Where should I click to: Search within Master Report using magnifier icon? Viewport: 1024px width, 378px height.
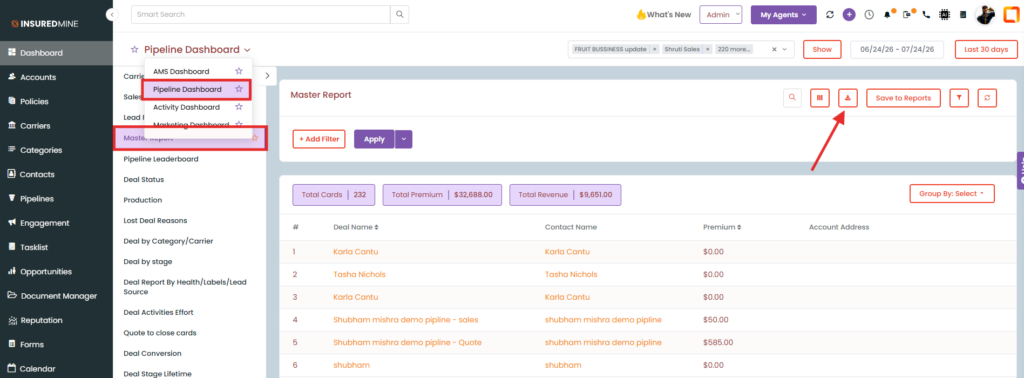(792, 98)
